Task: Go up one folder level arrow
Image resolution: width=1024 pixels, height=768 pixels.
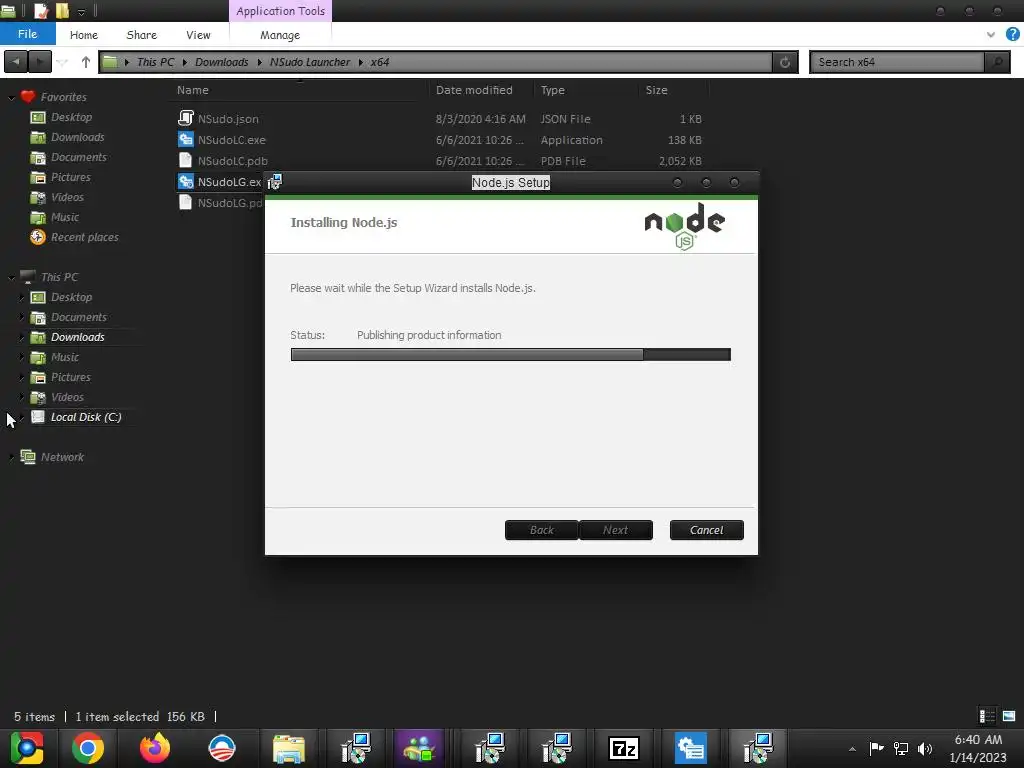Action: pyautogui.click(x=86, y=62)
